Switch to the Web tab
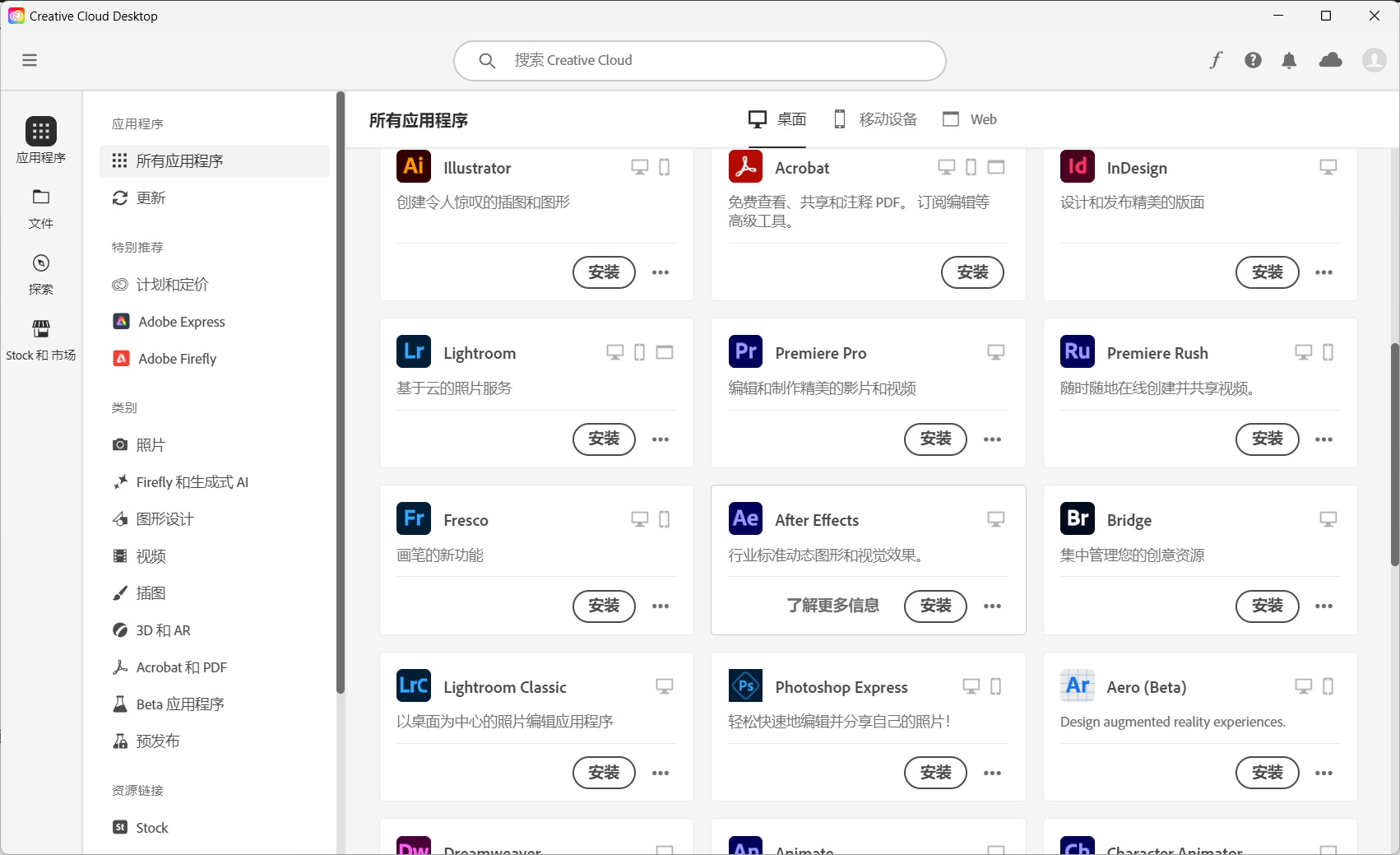The width and height of the screenshot is (1400, 855). (970, 119)
